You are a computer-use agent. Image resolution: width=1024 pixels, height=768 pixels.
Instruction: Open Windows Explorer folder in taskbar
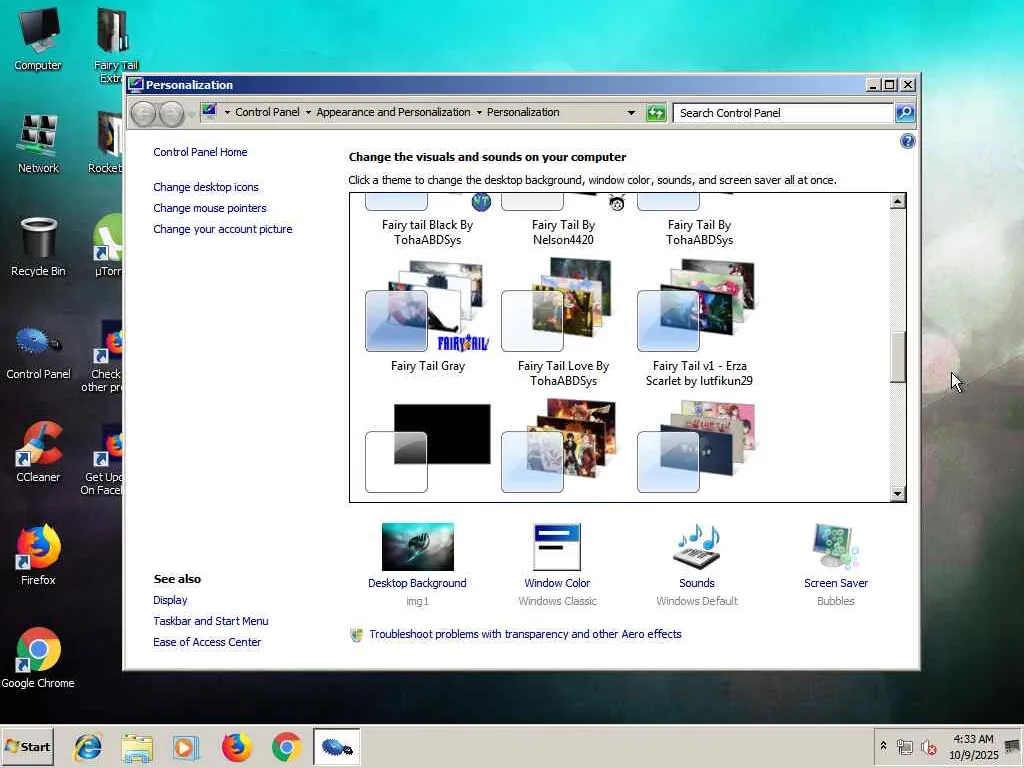(137, 746)
